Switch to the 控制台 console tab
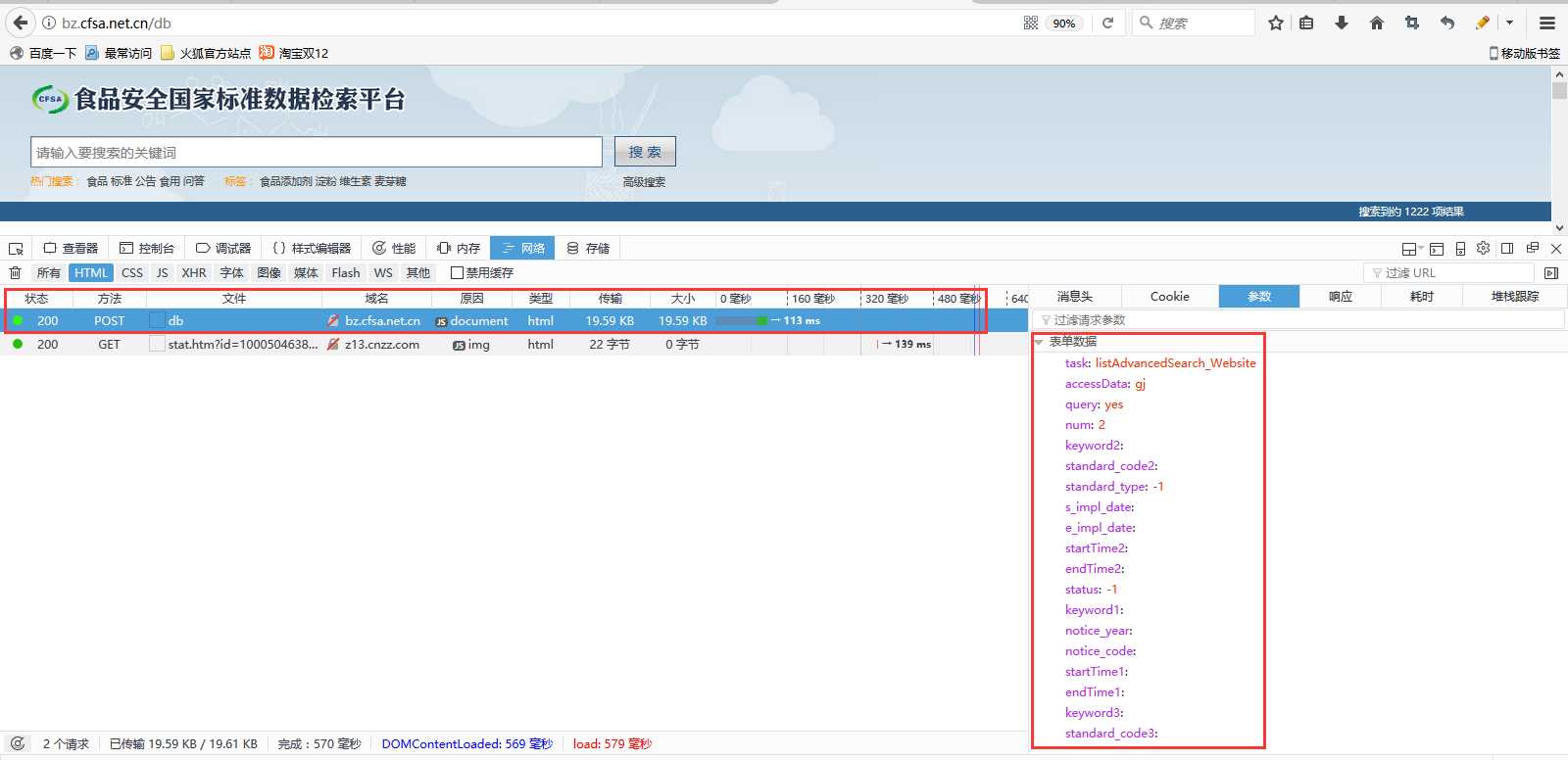 click(x=147, y=249)
